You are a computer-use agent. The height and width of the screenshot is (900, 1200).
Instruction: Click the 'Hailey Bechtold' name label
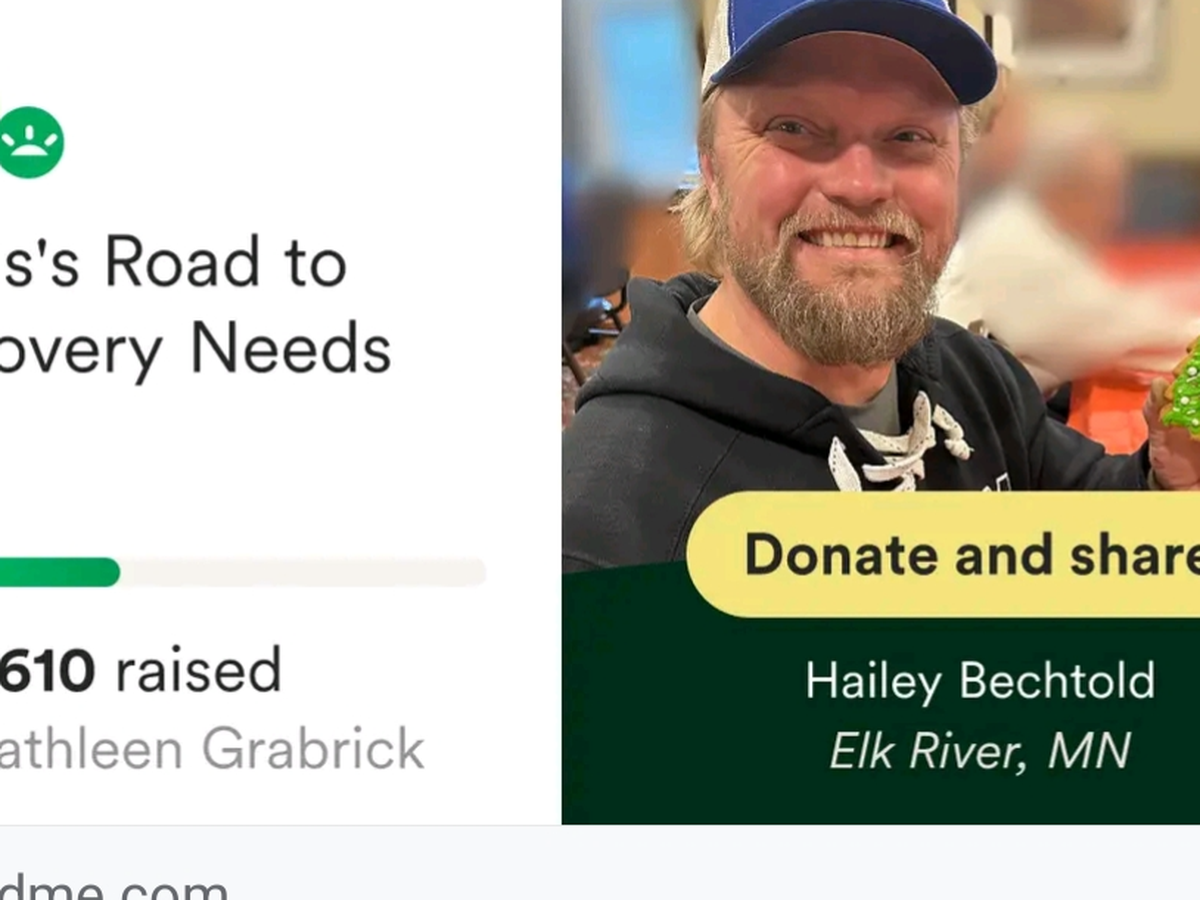tap(980, 681)
